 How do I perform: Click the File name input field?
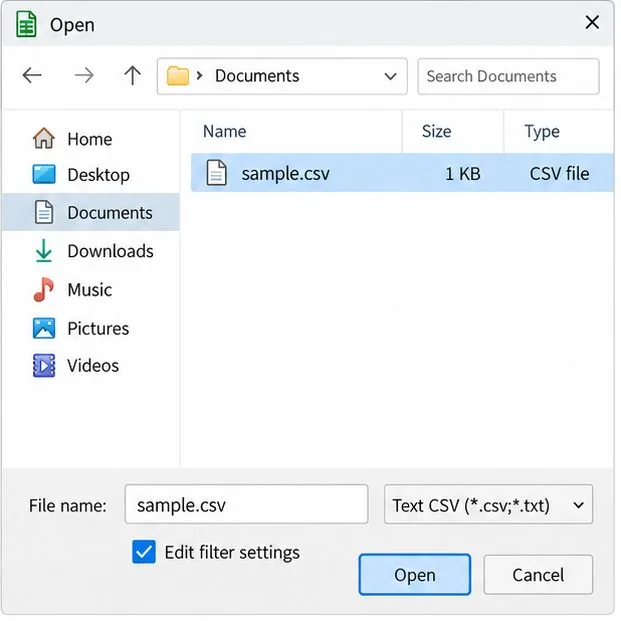[246, 504]
